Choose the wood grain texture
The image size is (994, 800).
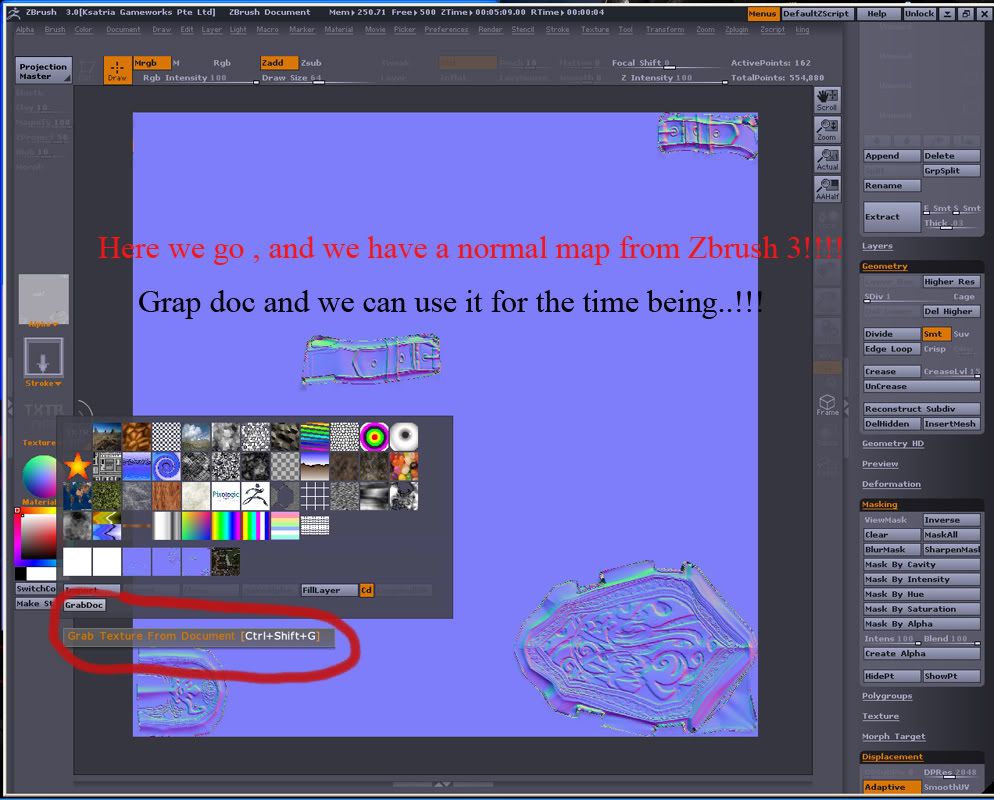coord(166,496)
